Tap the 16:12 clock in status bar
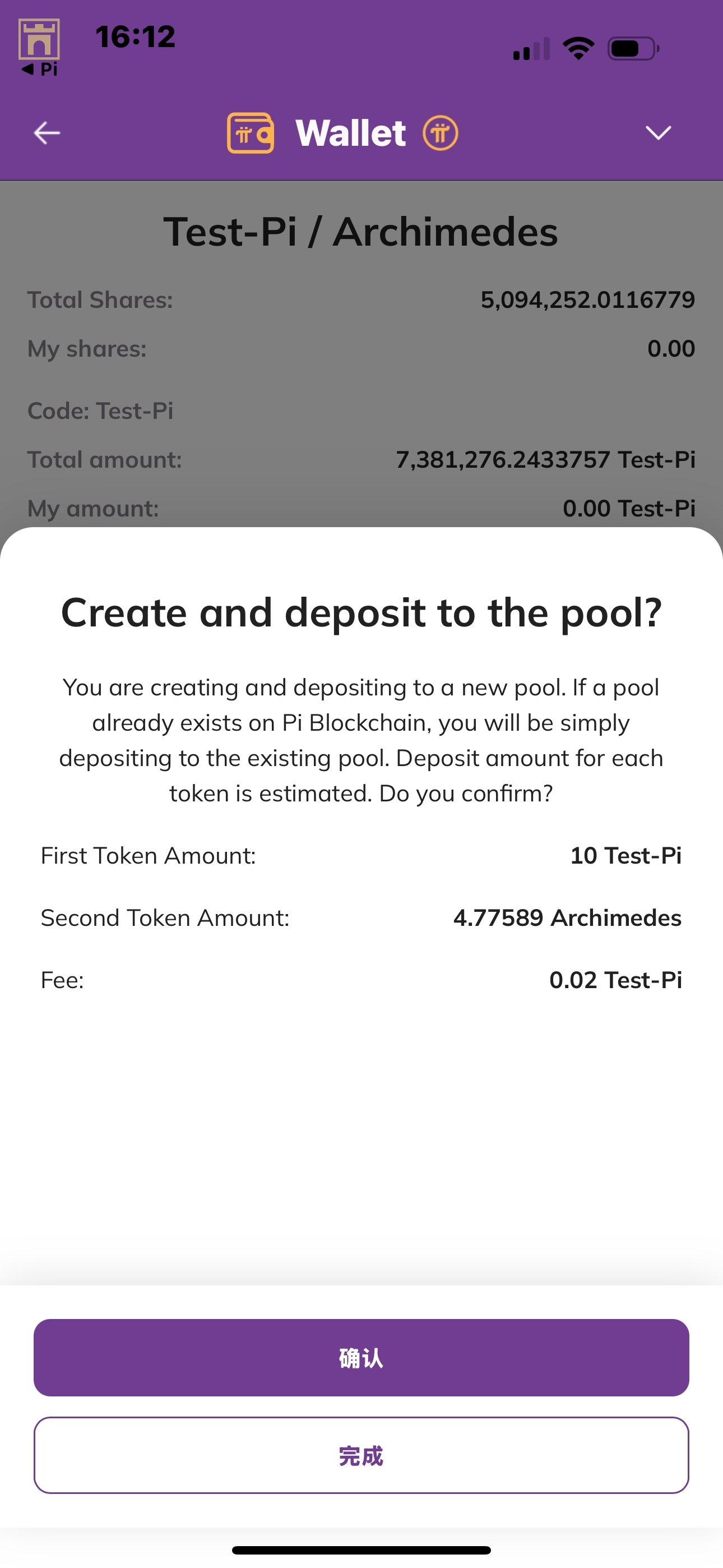 point(135,36)
